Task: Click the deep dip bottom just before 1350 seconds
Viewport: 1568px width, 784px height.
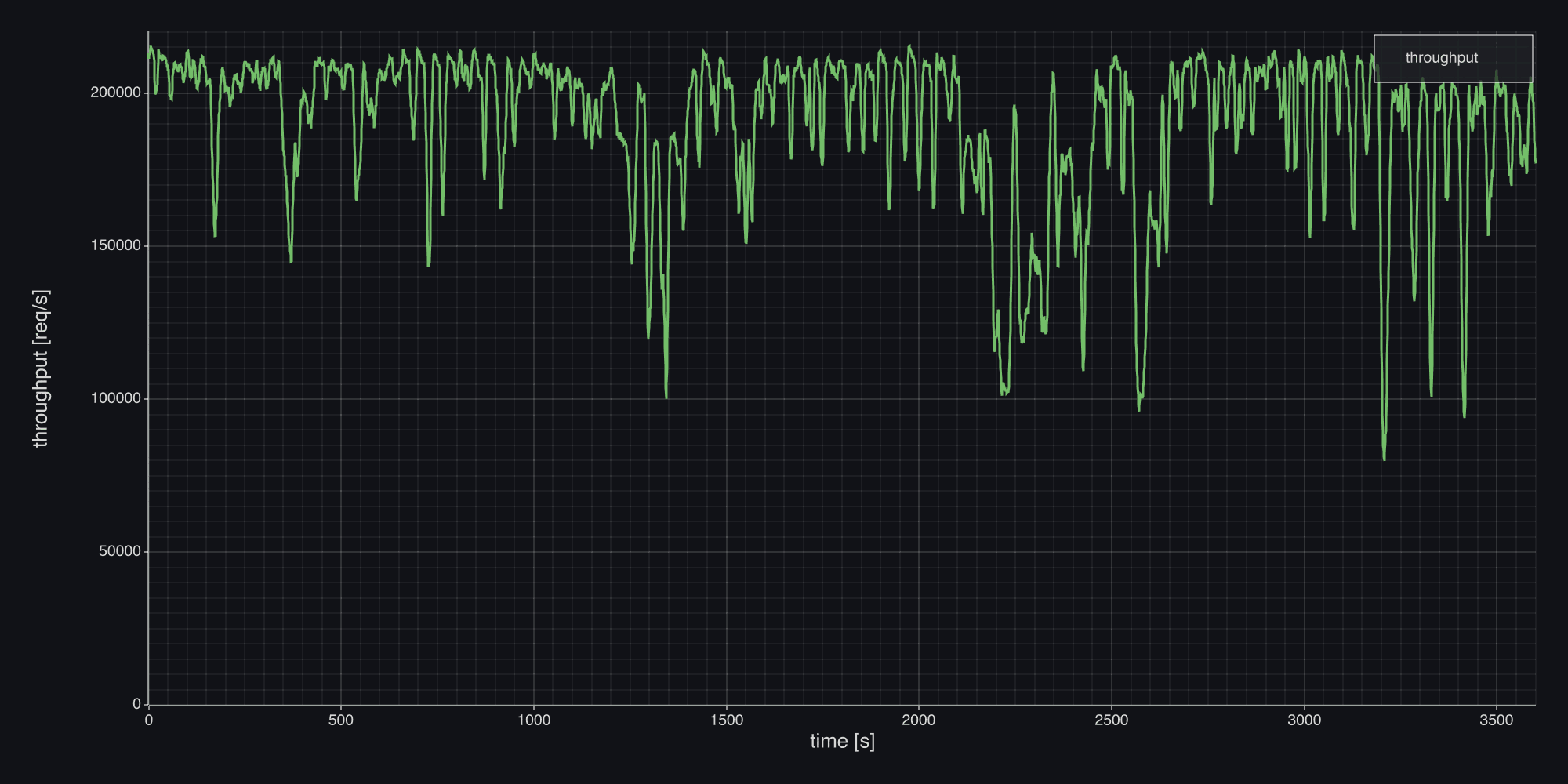Action: [x=666, y=397]
